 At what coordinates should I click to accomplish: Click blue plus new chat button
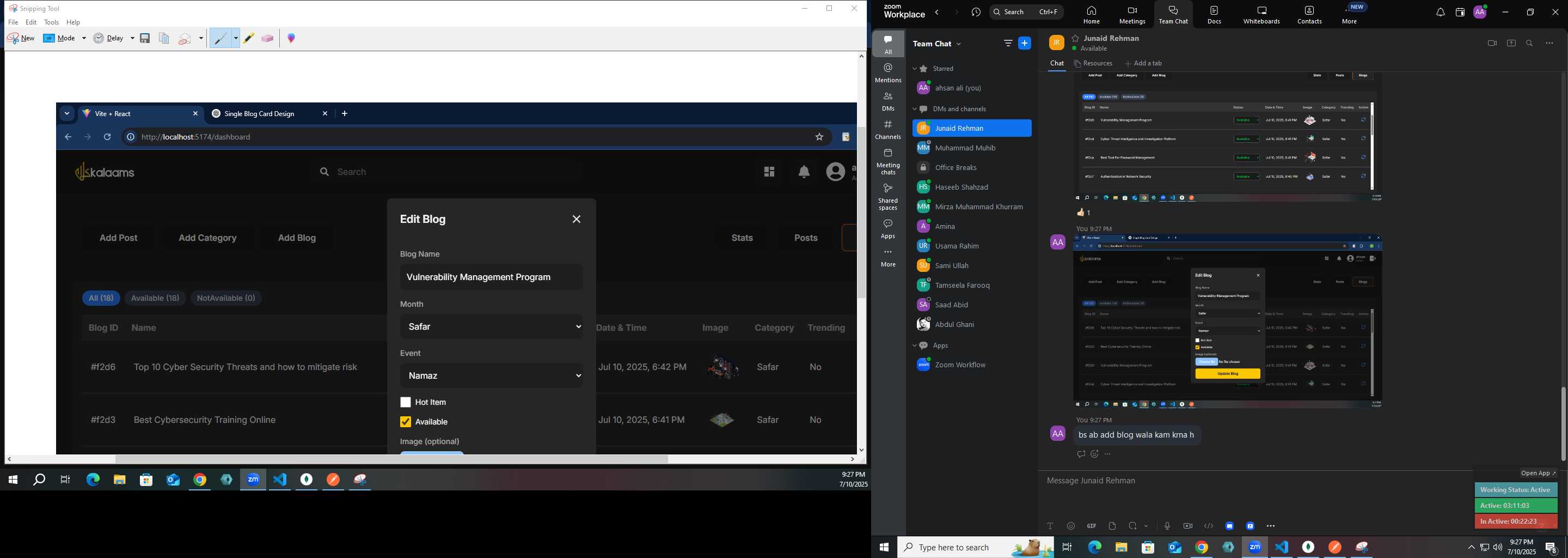(1025, 43)
